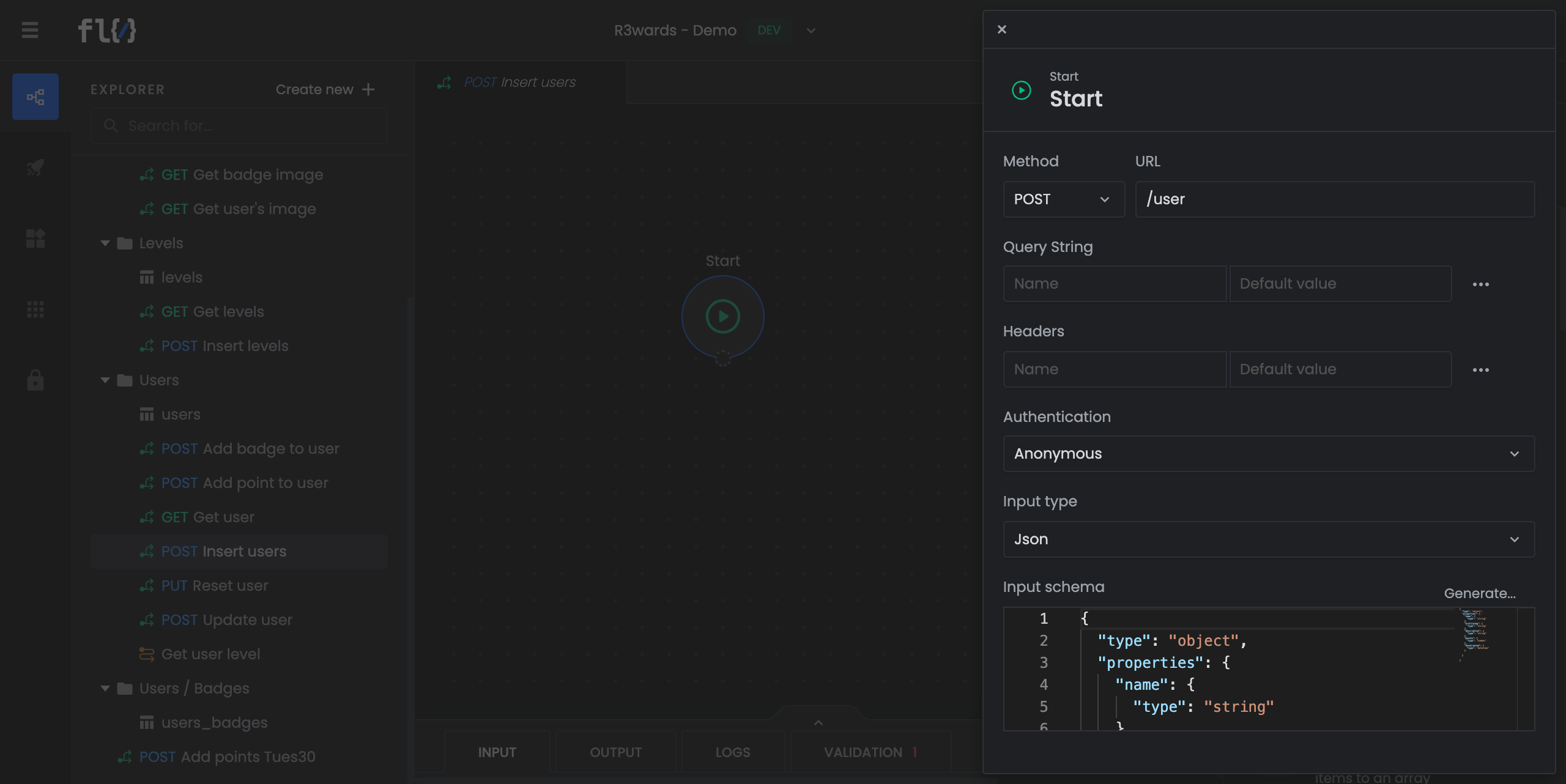
Task: Open PUT Reset user flow
Action: click(204, 586)
